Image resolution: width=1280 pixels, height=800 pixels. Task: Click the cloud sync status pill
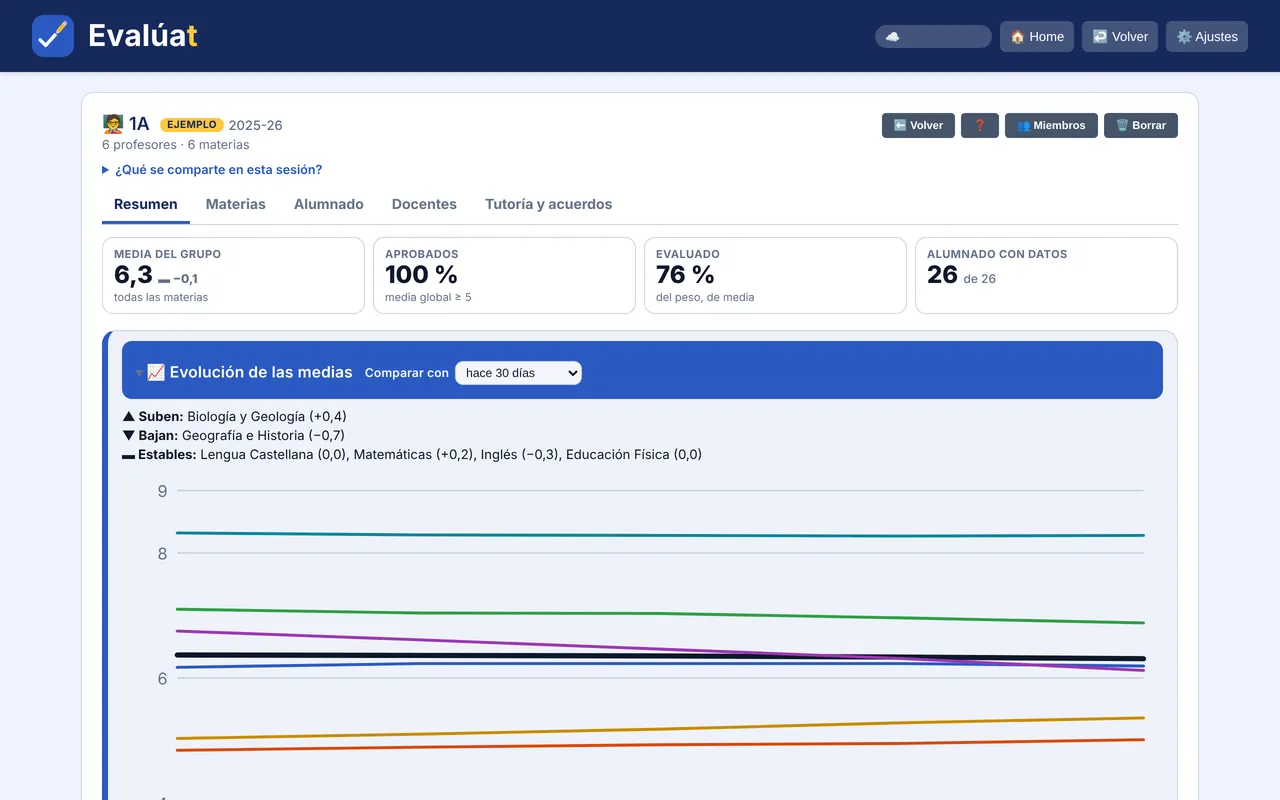click(x=933, y=36)
